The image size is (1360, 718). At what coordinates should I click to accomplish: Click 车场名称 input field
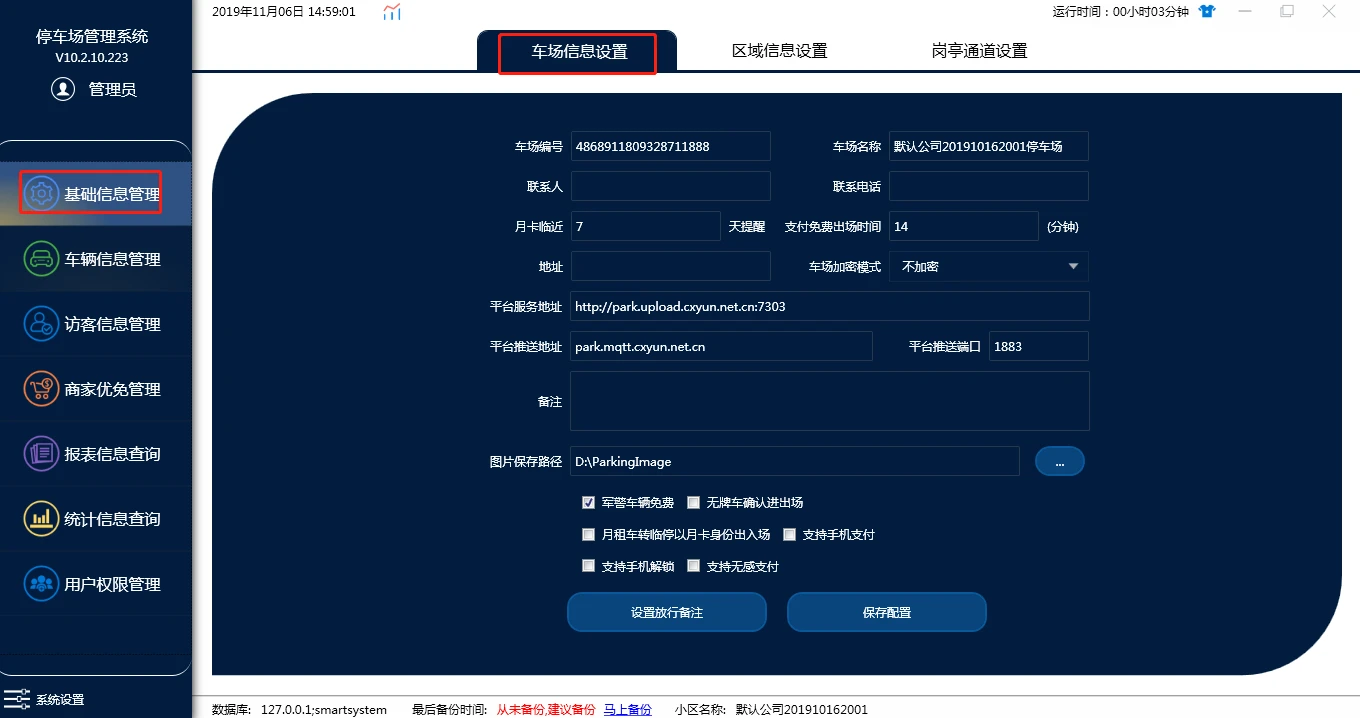[x=988, y=146]
